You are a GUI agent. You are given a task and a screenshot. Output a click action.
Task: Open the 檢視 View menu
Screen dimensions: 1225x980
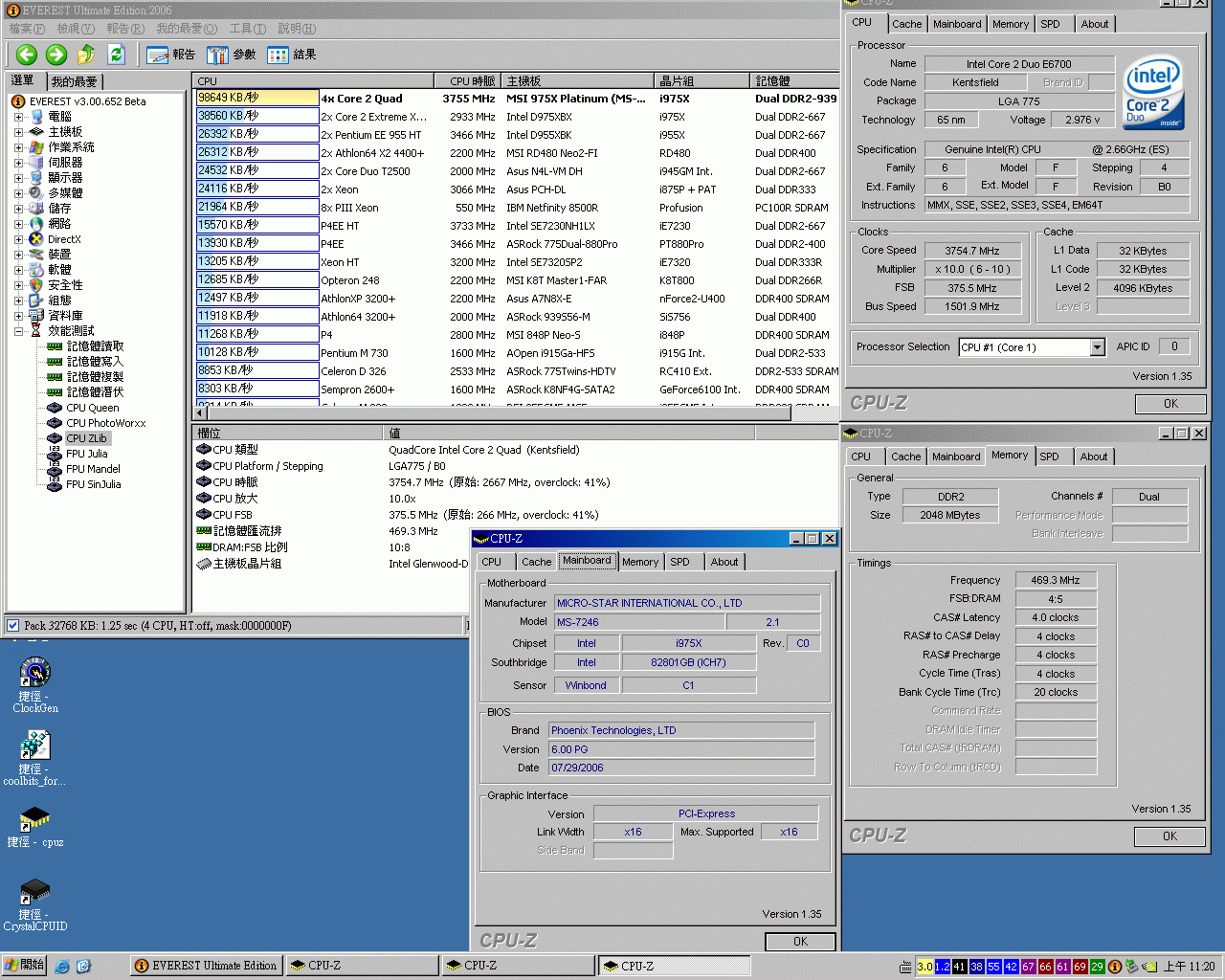point(76,29)
